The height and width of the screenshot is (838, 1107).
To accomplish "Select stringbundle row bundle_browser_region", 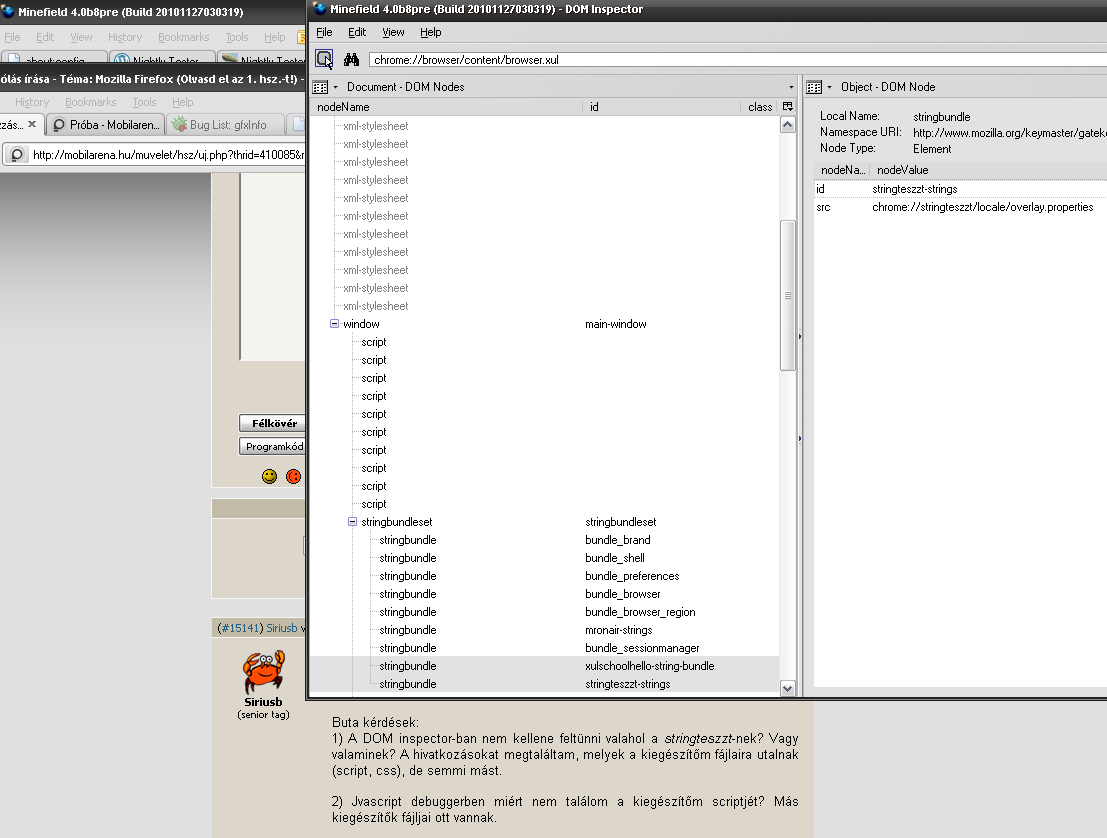I will [544, 612].
